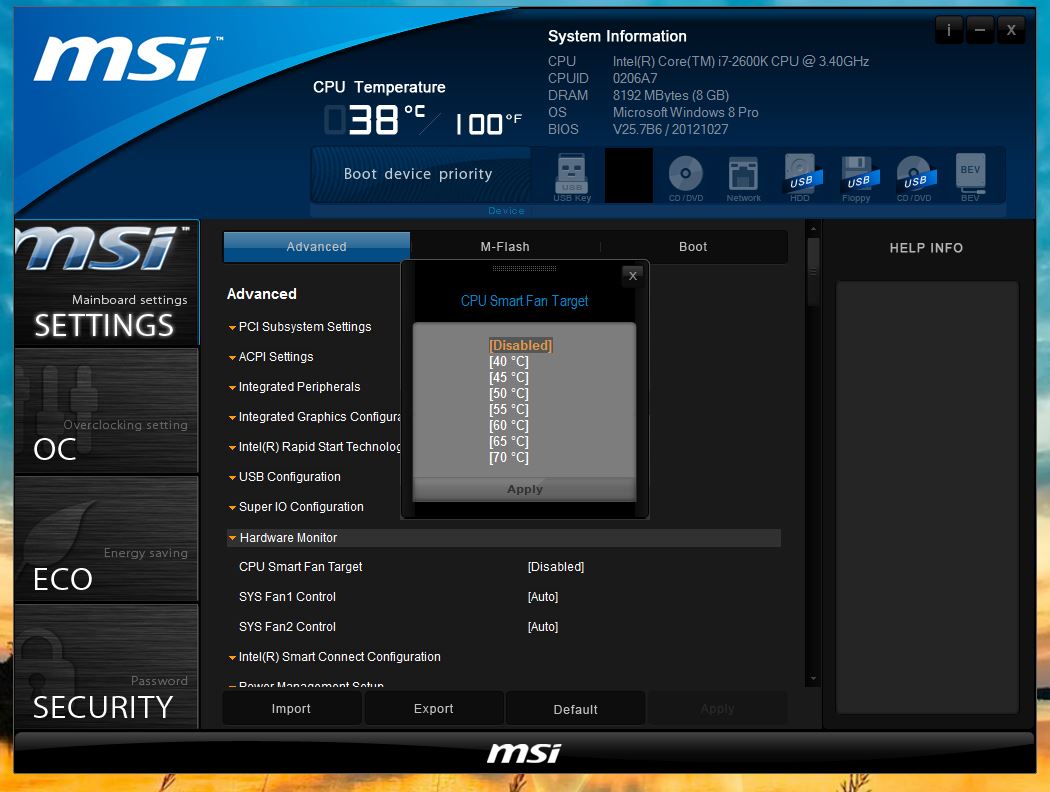Choose the [Disabled] fan target option
Viewport: 1050px width, 792px height.
coord(520,345)
